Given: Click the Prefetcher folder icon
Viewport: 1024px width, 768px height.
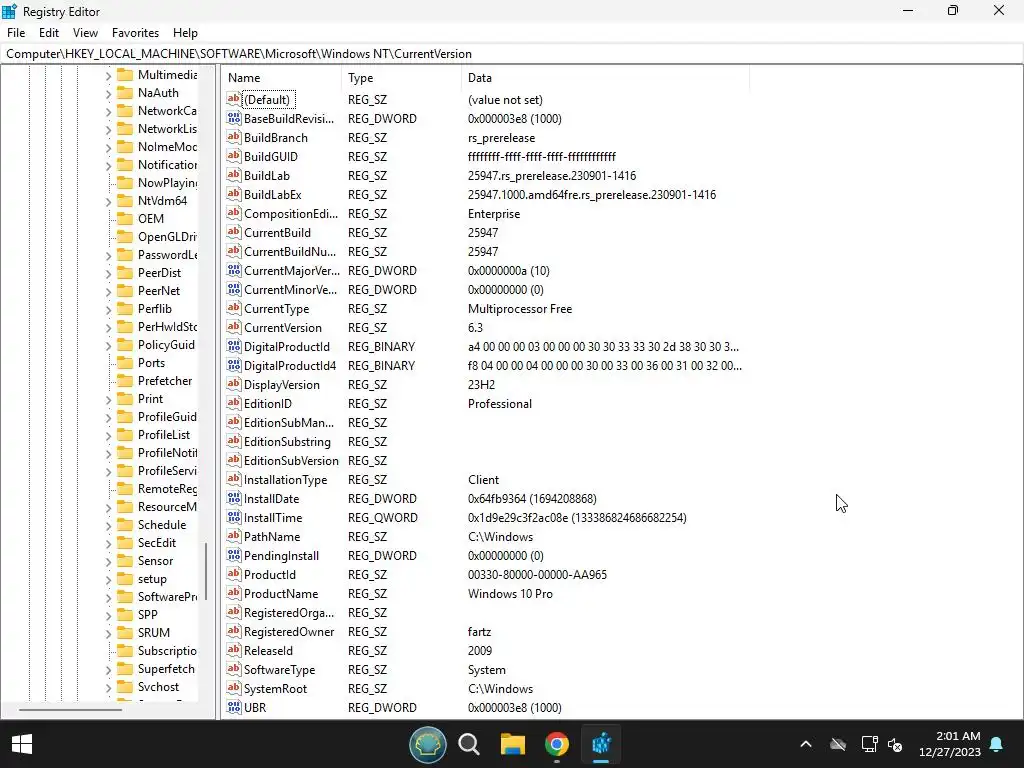Looking at the screenshot, I should pyautogui.click(x=125, y=381).
